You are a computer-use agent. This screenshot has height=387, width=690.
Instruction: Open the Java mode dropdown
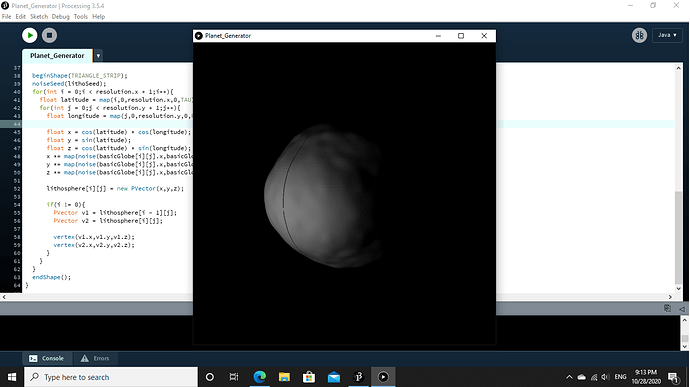pyautogui.click(x=667, y=35)
